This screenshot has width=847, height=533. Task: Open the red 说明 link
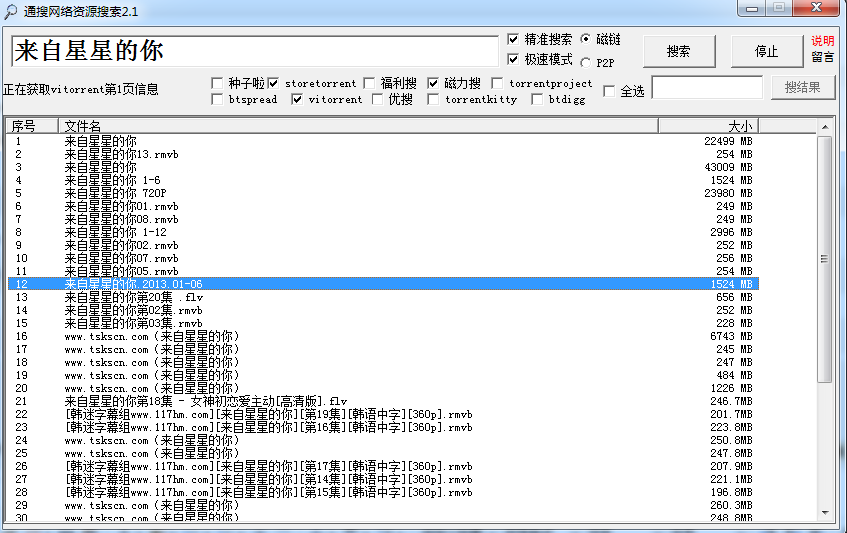[x=823, y=41]
